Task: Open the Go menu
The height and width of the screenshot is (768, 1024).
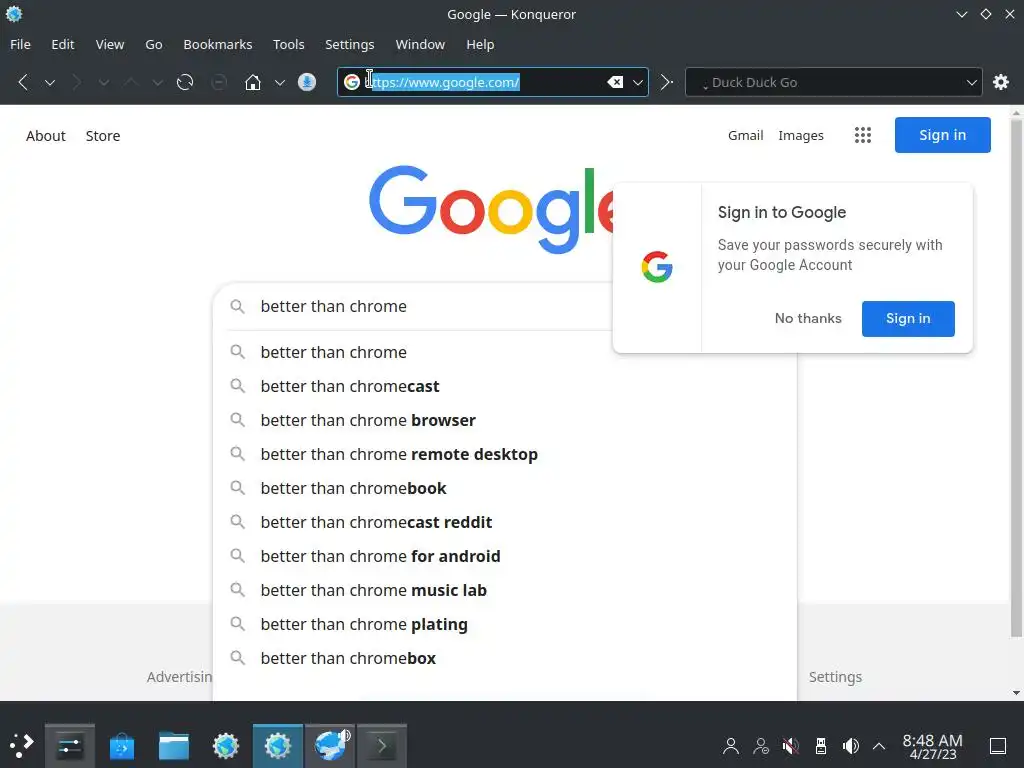Action: pyautogui.click(x=153, y=44)
